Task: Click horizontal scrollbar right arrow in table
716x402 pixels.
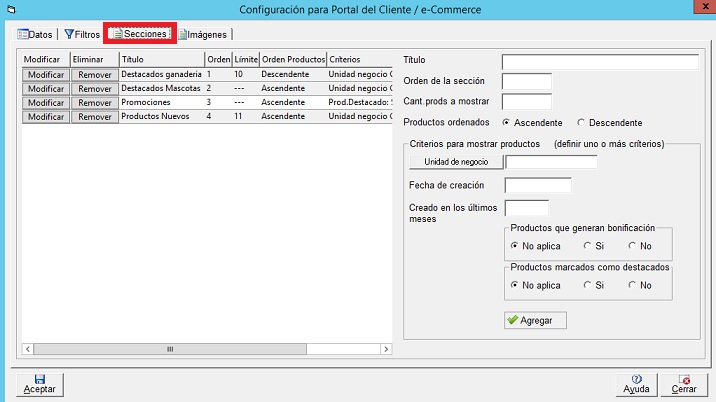Action: [x=386, y=349]
